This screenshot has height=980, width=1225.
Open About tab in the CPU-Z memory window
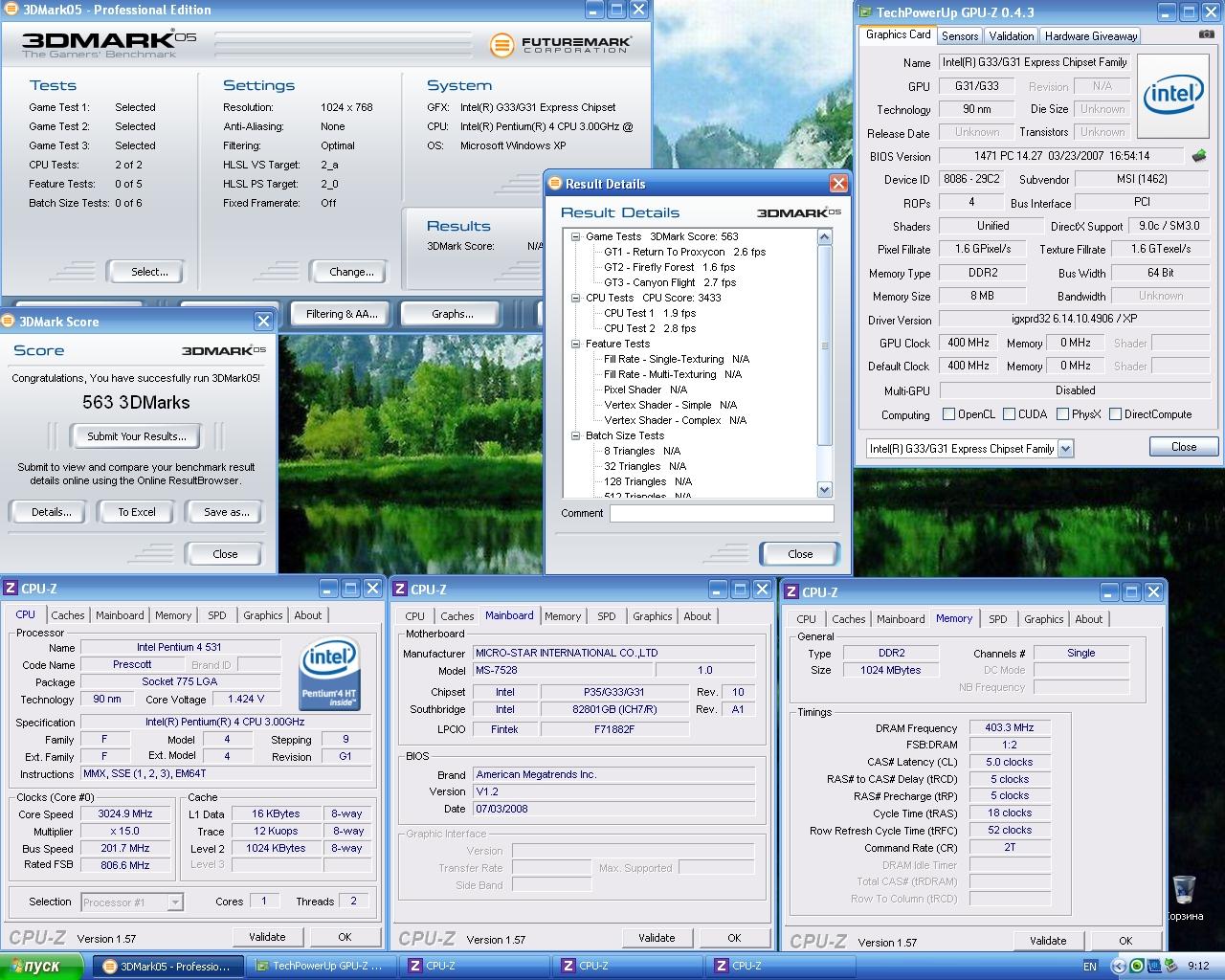pos(1088,619)
